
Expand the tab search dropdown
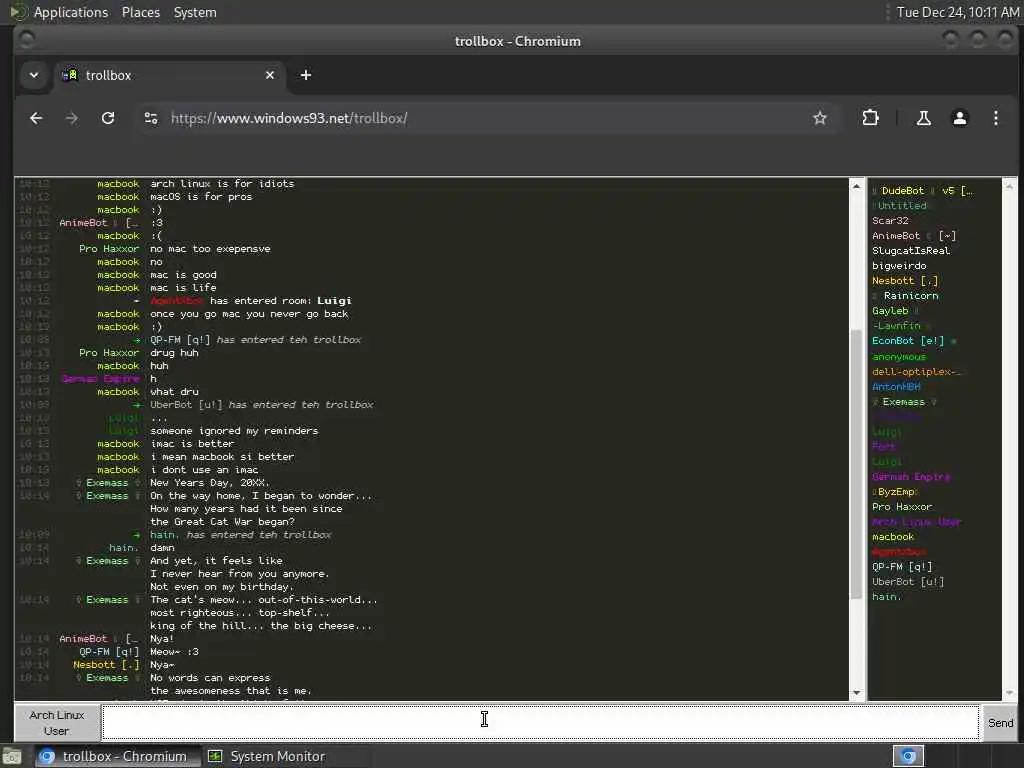[x=34, y=75]
